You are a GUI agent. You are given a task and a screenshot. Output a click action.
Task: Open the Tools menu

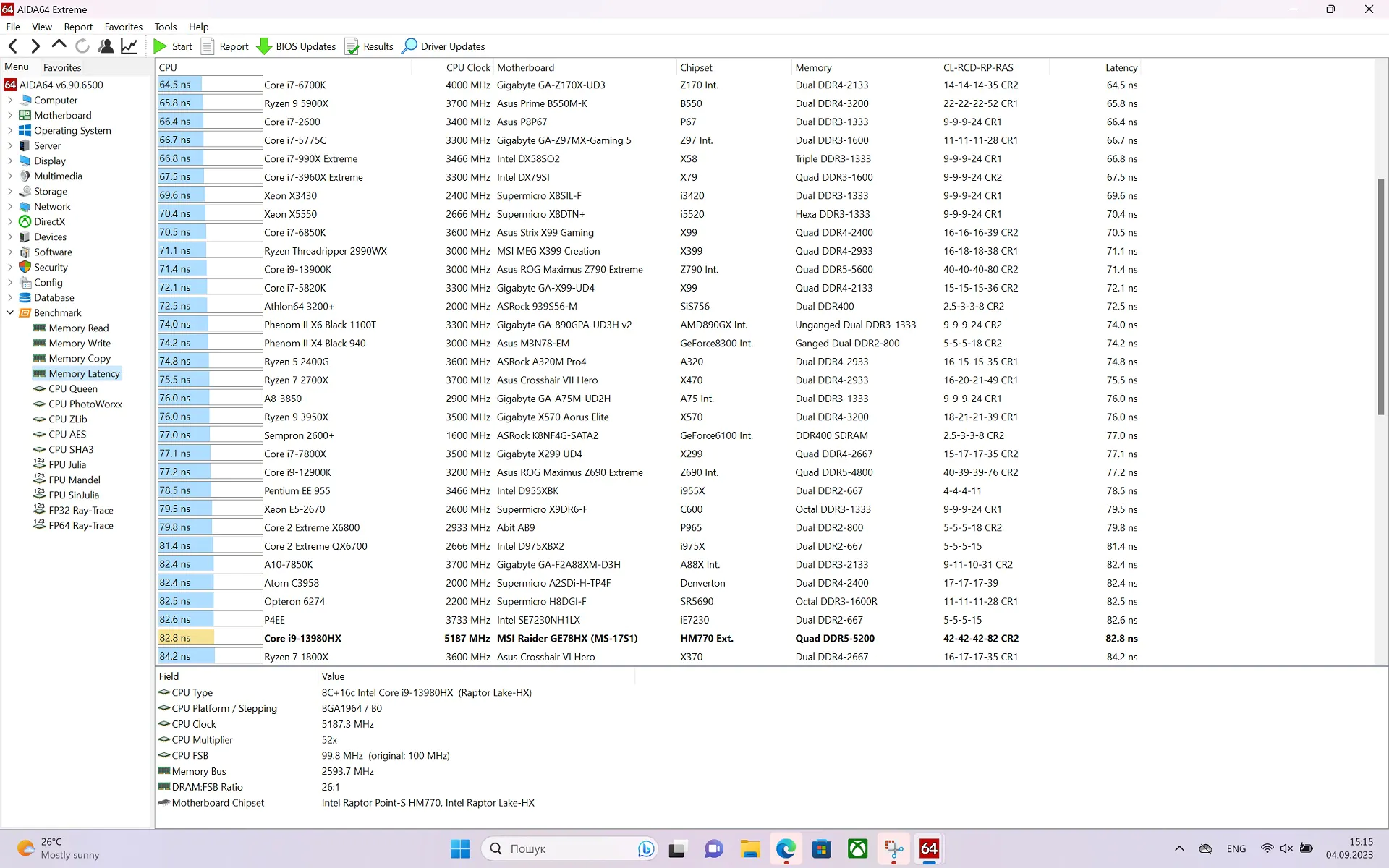165,27
